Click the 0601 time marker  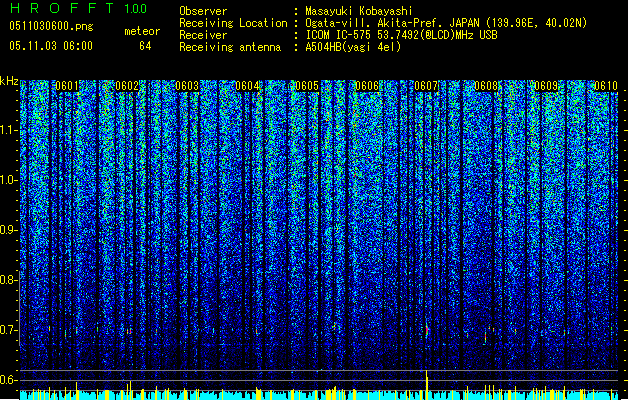coord(67,86)
